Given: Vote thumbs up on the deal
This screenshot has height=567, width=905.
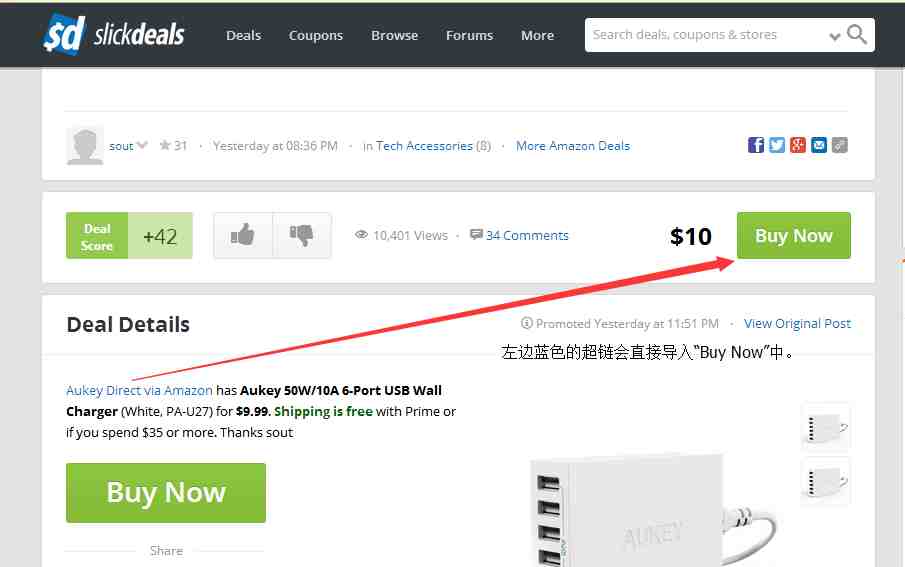Looking at the screenshot, I should [242, 235].
